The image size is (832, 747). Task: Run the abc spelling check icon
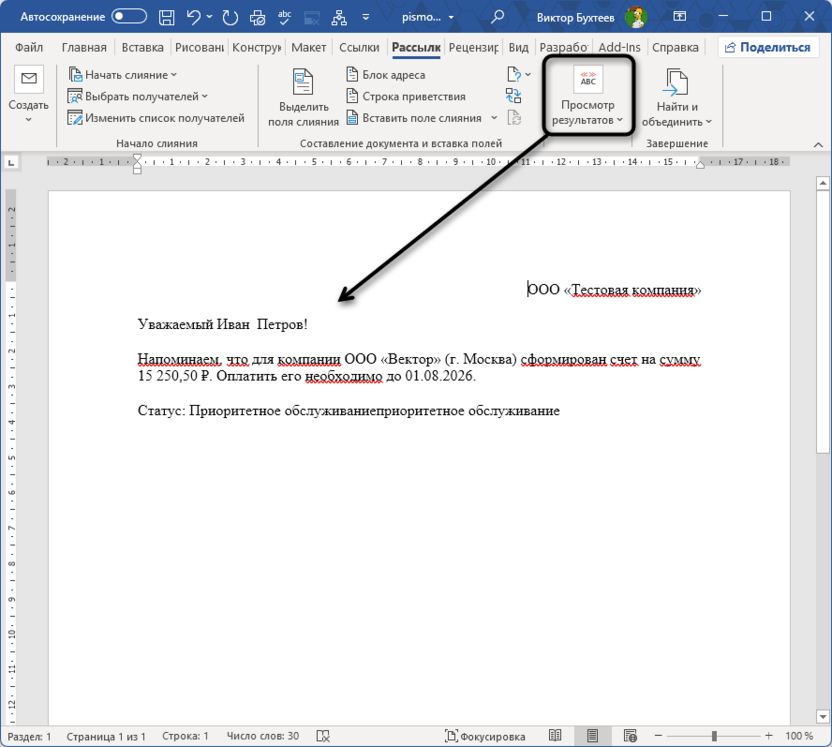(x=284, y=18)
